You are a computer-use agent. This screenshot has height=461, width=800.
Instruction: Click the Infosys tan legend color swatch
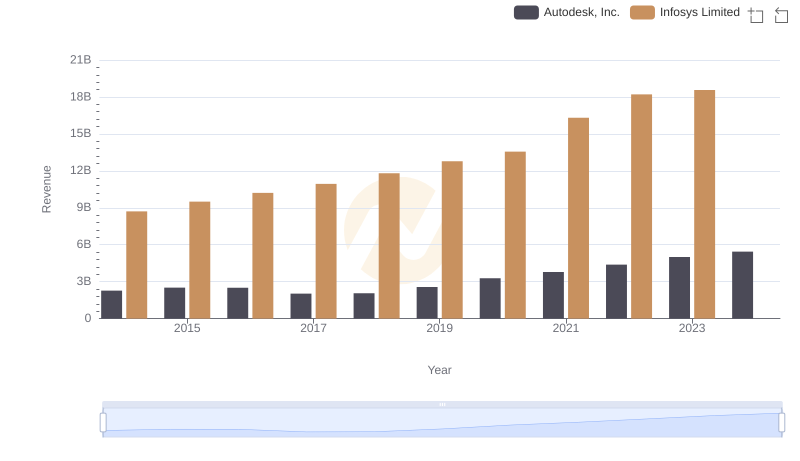pyautogui.click(x=642, y=12)
